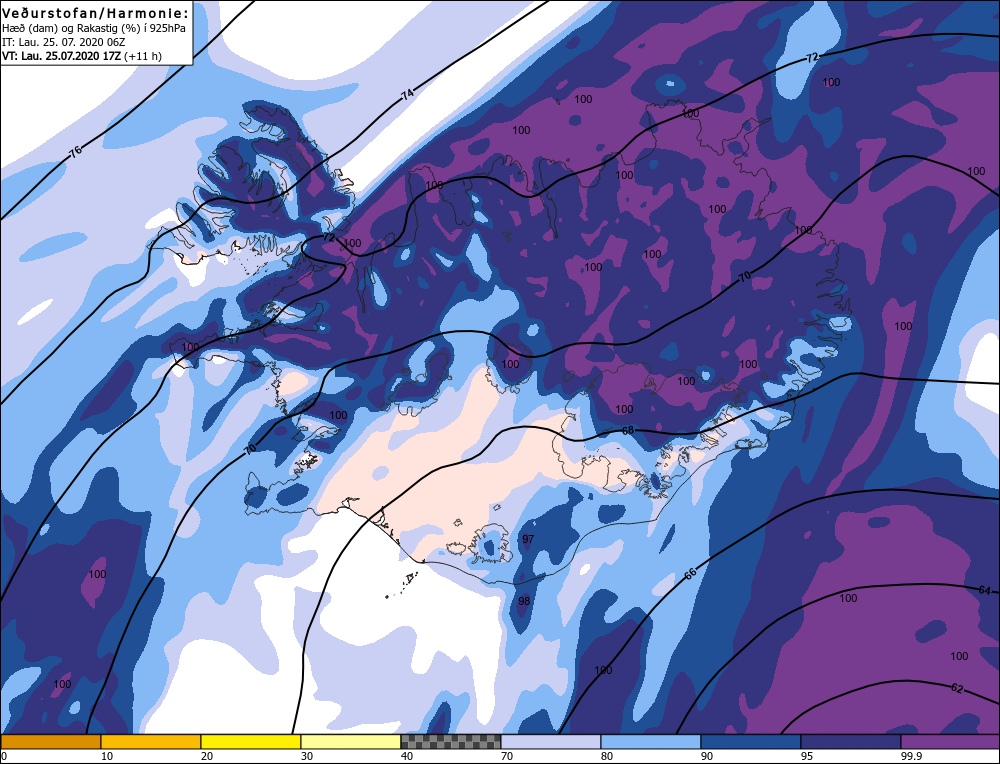
Task: Select the medium blue 90–95 legend swatch
Action: 751,741
